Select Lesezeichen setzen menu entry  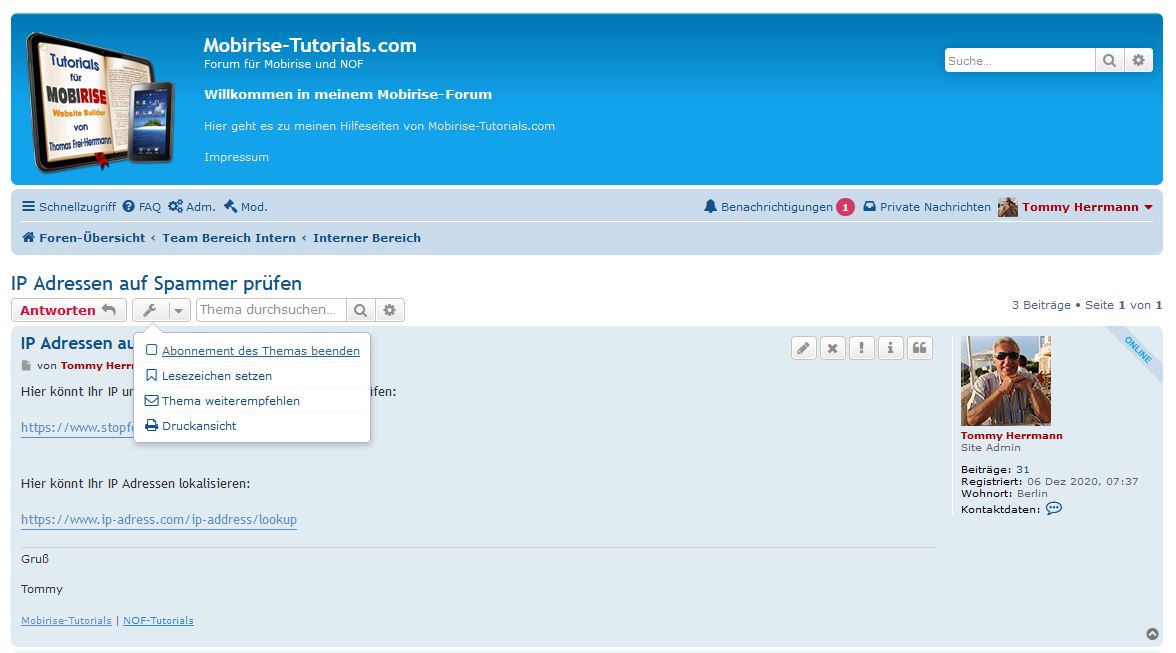point(216,376)
